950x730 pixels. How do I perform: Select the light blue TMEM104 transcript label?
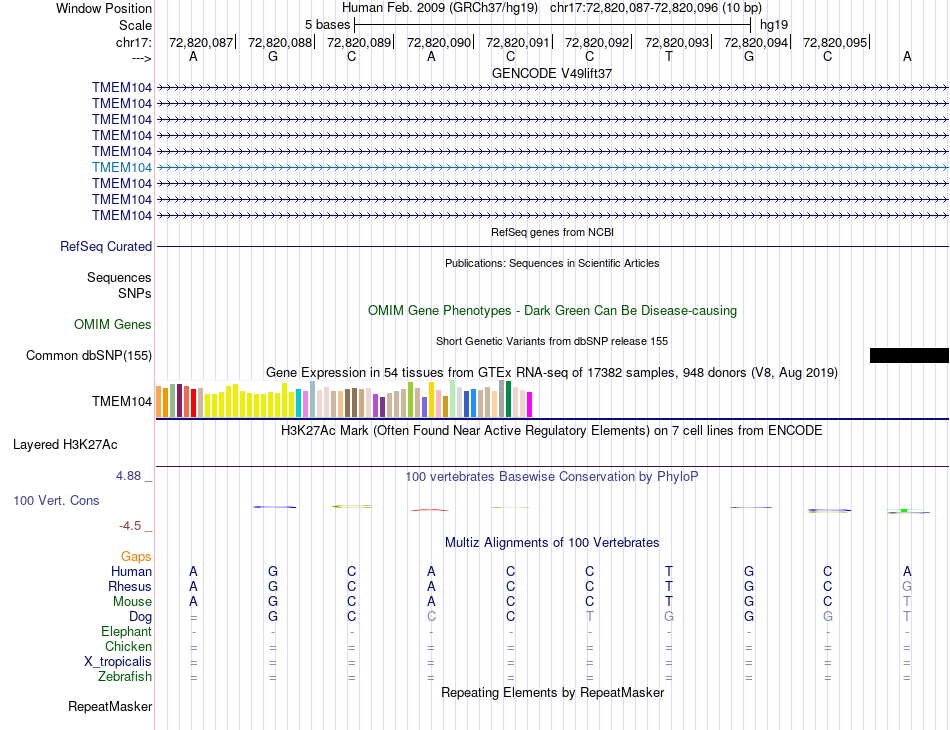[x=122, y=167]
